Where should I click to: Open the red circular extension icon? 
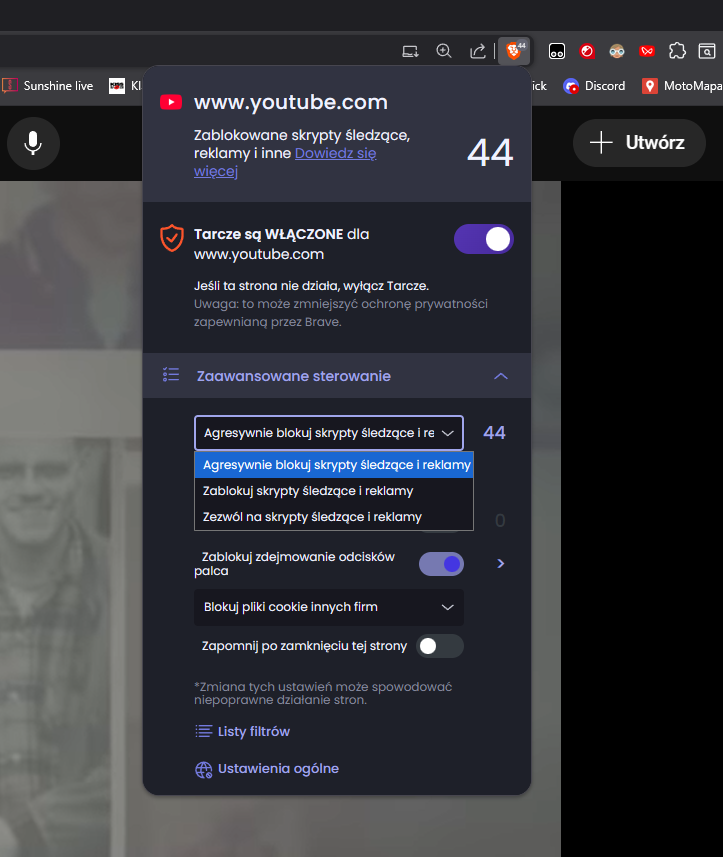[x=587, y=51]
